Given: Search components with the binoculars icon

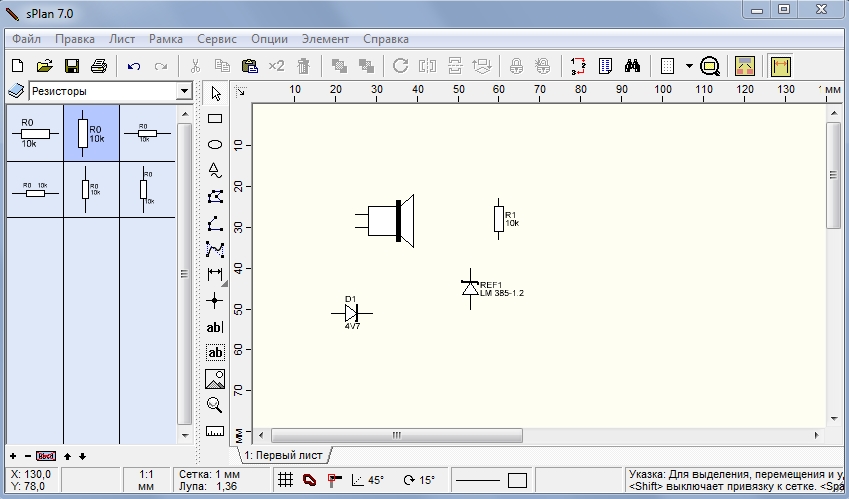Looking at the screenshot, I should [632, 66].
